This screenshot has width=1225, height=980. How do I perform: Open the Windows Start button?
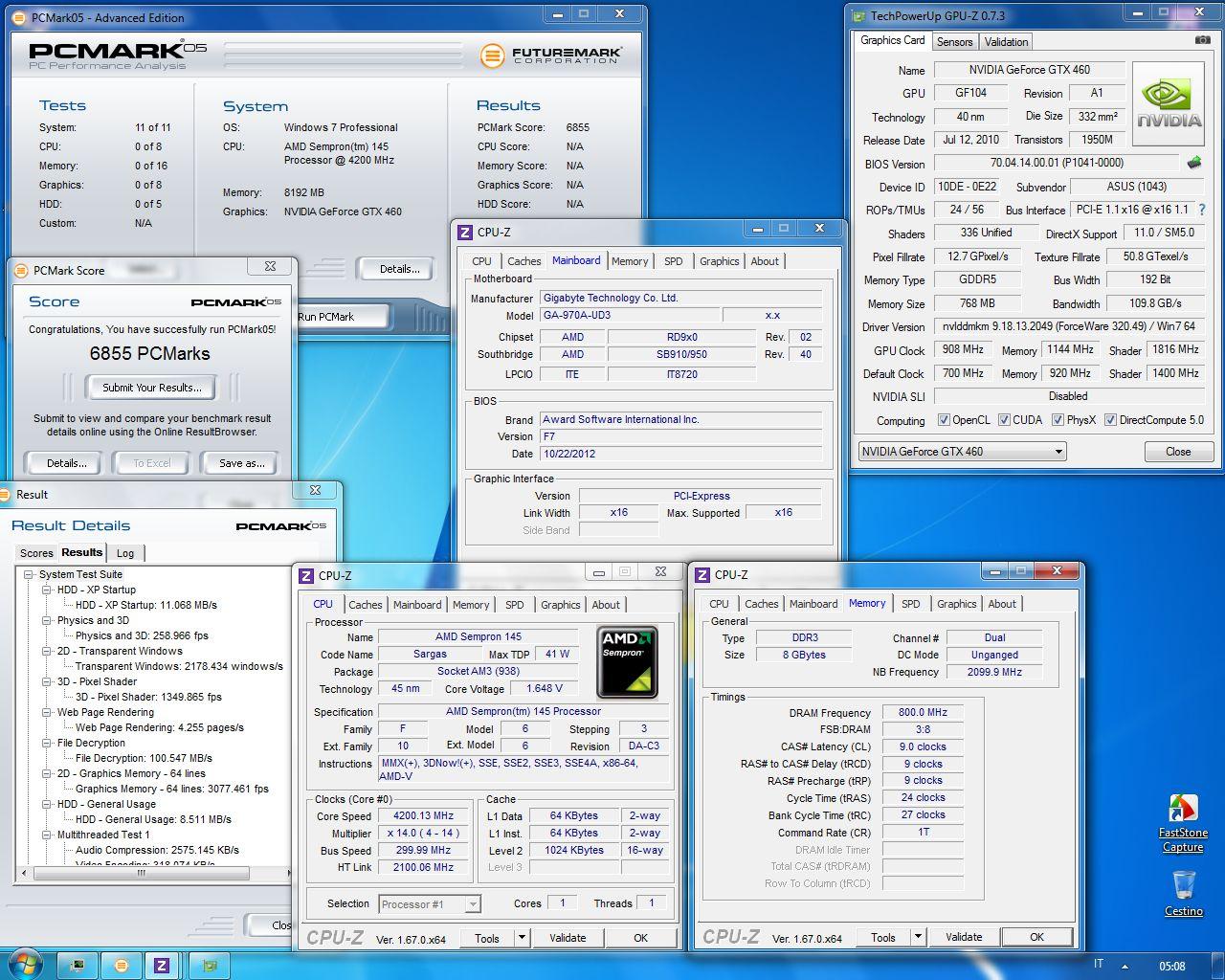(25, 964)
